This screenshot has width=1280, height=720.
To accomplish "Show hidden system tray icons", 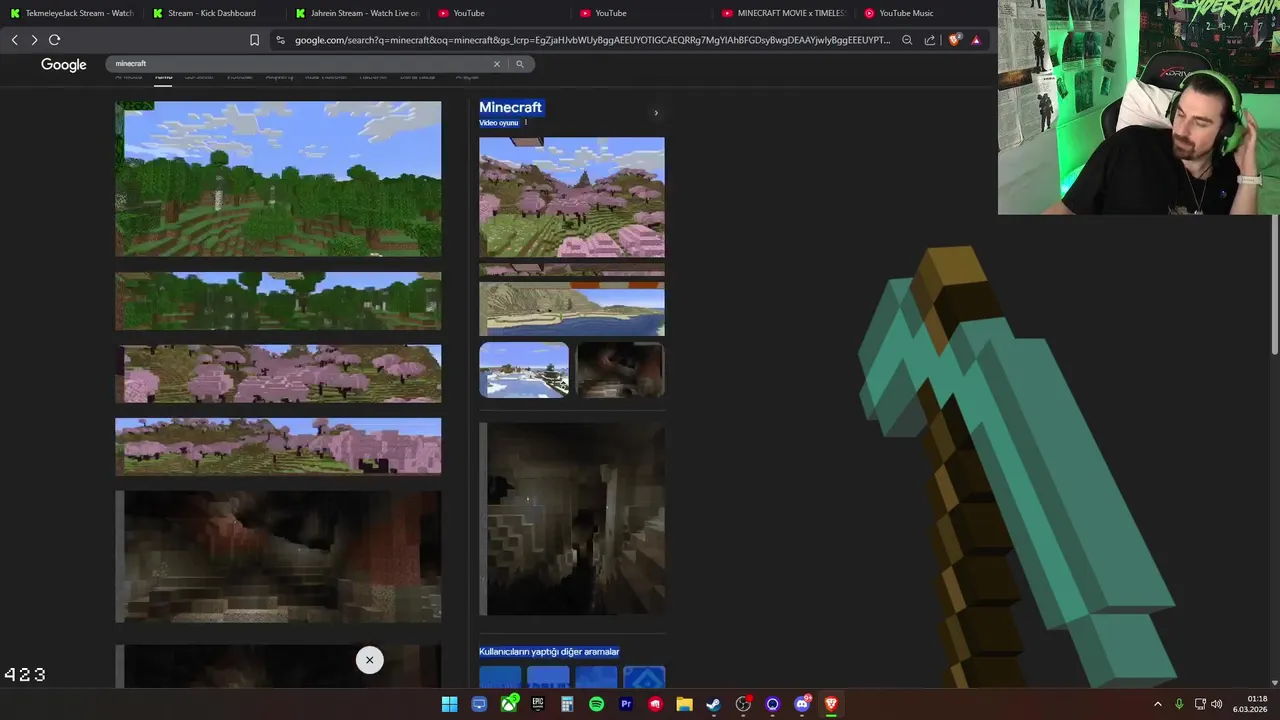I will 1158,704.
